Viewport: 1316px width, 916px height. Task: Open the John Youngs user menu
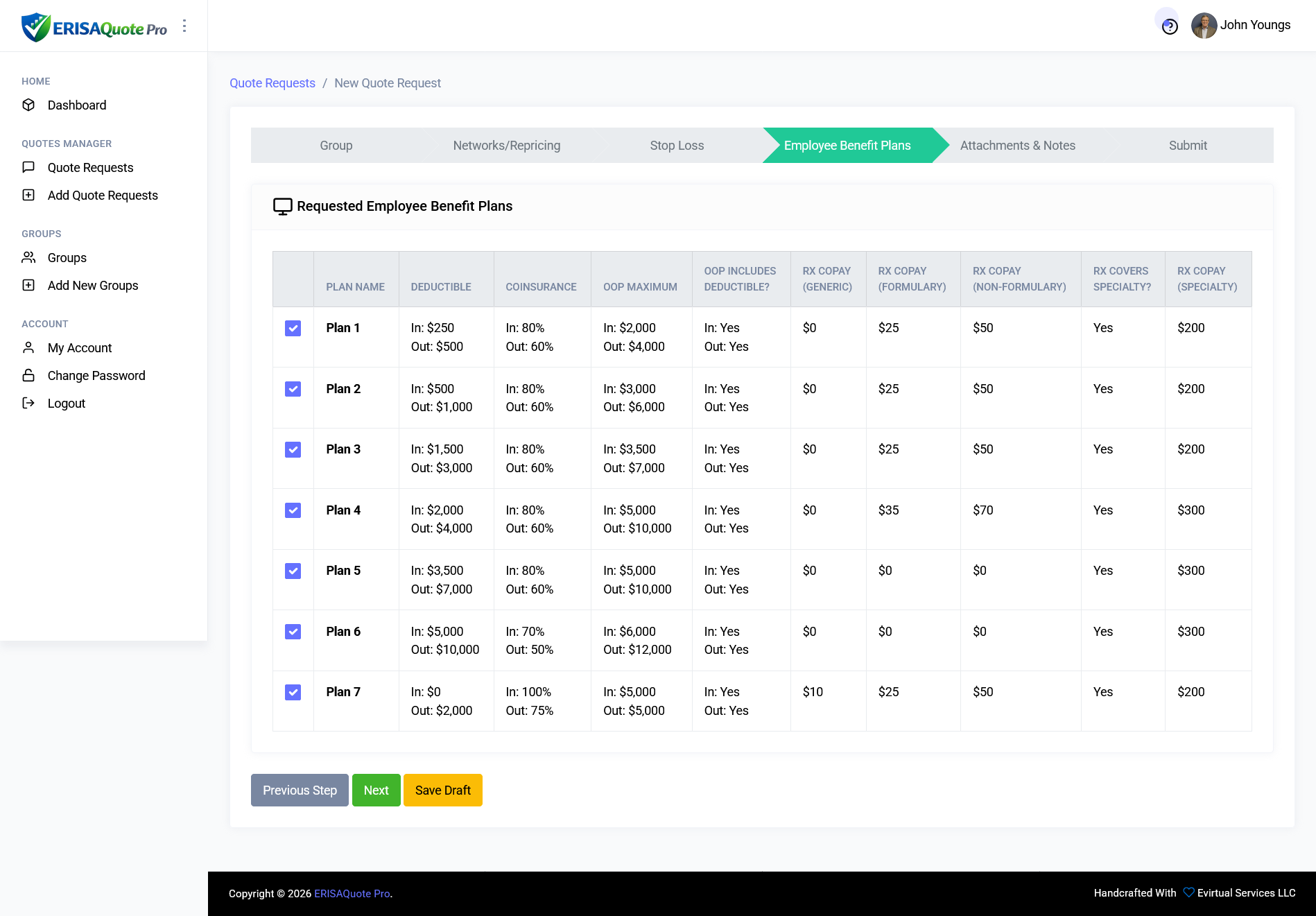pyautogui.click(x=1241, y=25)
